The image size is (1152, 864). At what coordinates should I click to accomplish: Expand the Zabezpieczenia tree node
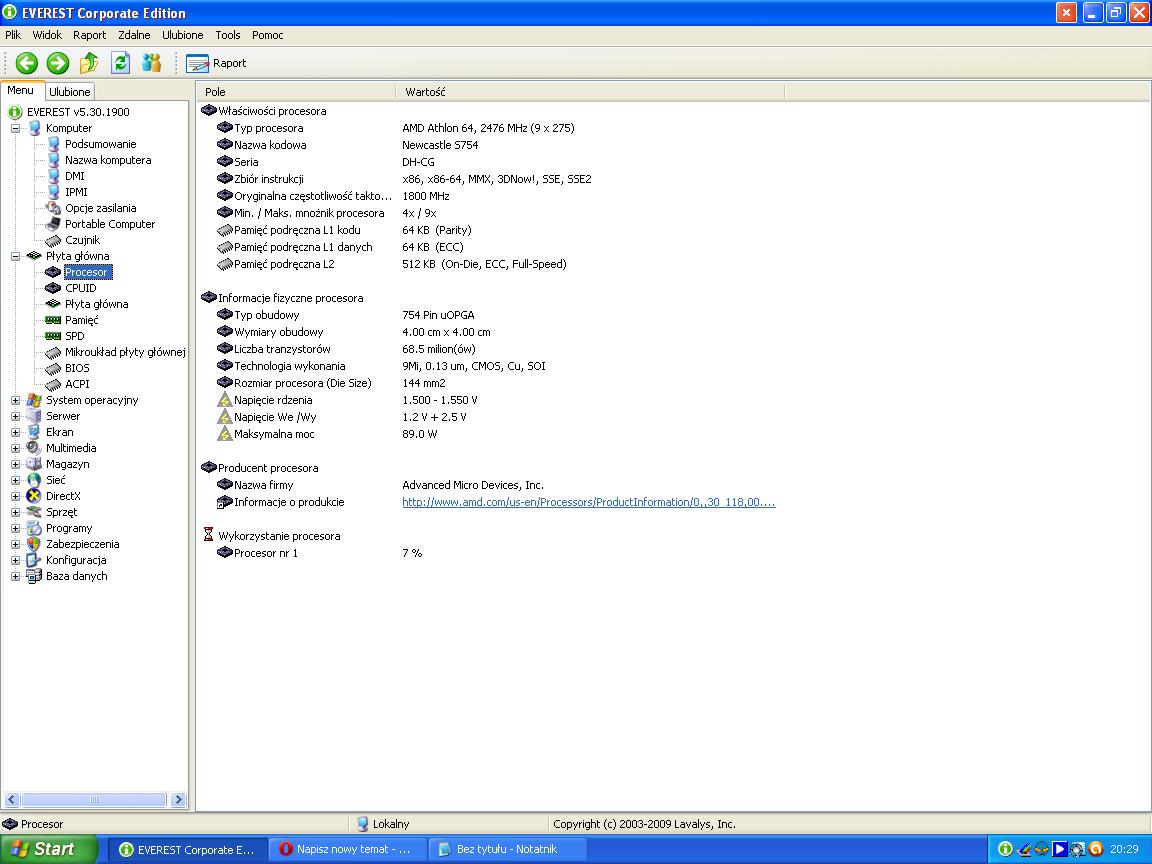15,544
